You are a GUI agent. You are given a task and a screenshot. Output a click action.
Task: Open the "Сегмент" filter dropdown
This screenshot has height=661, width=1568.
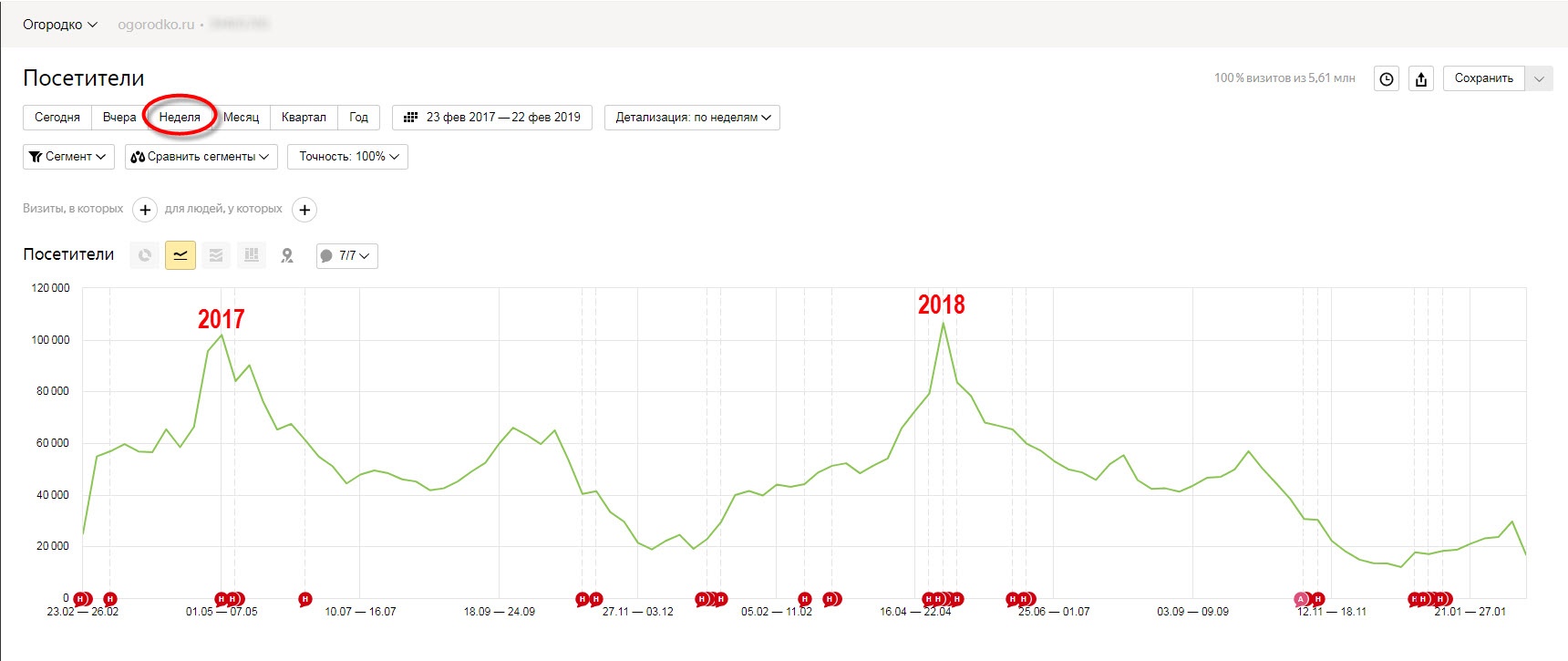tap(68, 157)
